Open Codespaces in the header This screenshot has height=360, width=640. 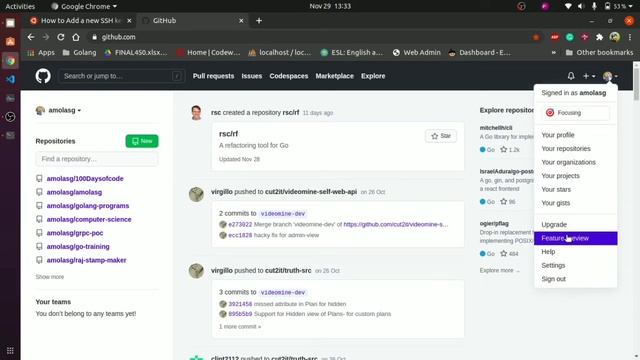click(x=289, y=76)
